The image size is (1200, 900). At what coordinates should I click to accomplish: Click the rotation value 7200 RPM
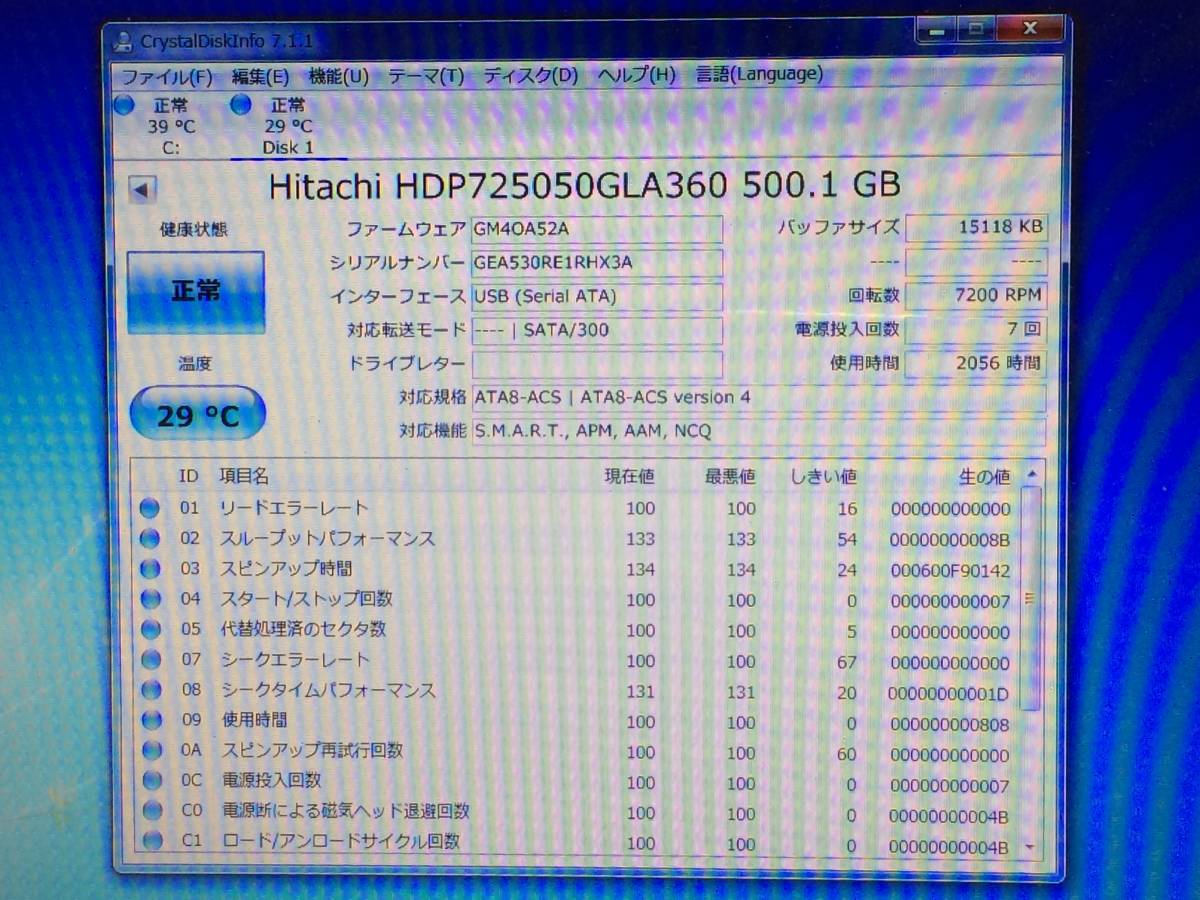(x=976, y=295)
